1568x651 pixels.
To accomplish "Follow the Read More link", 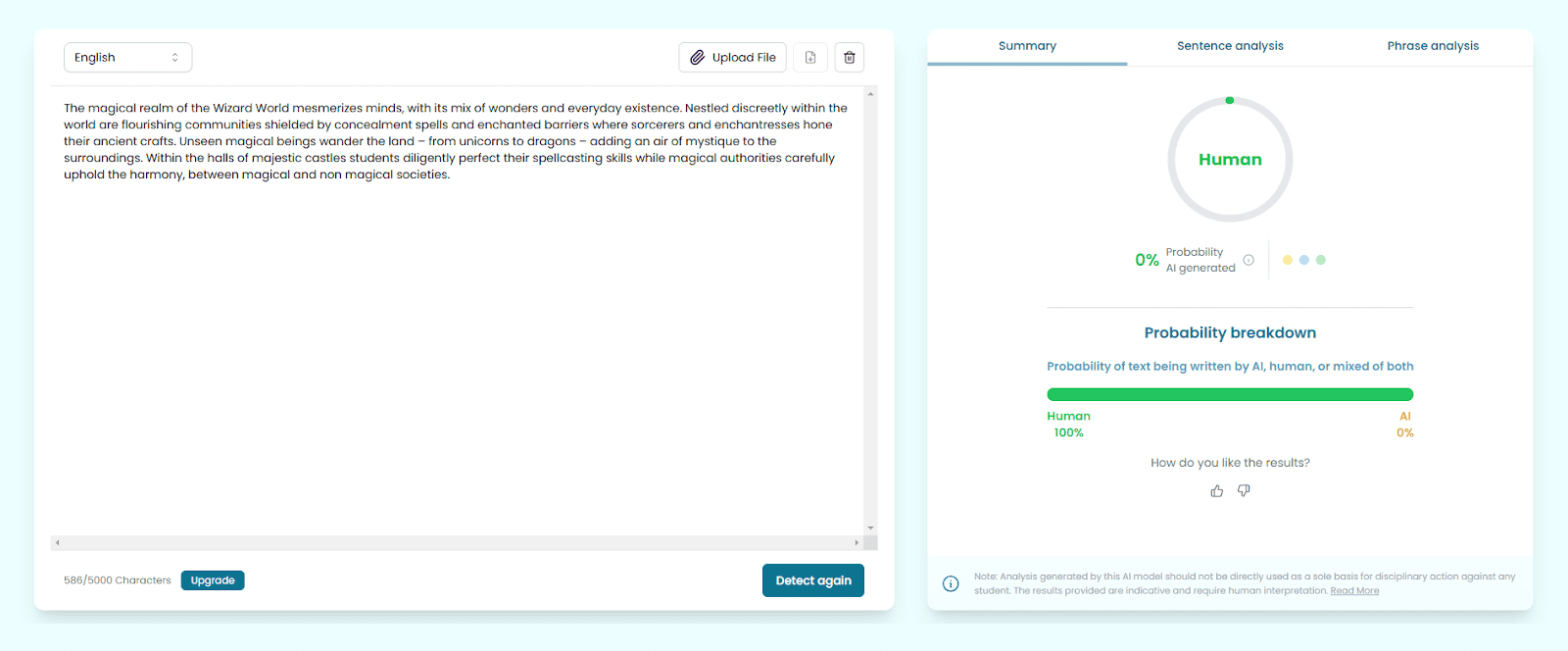I will 1354,591.
